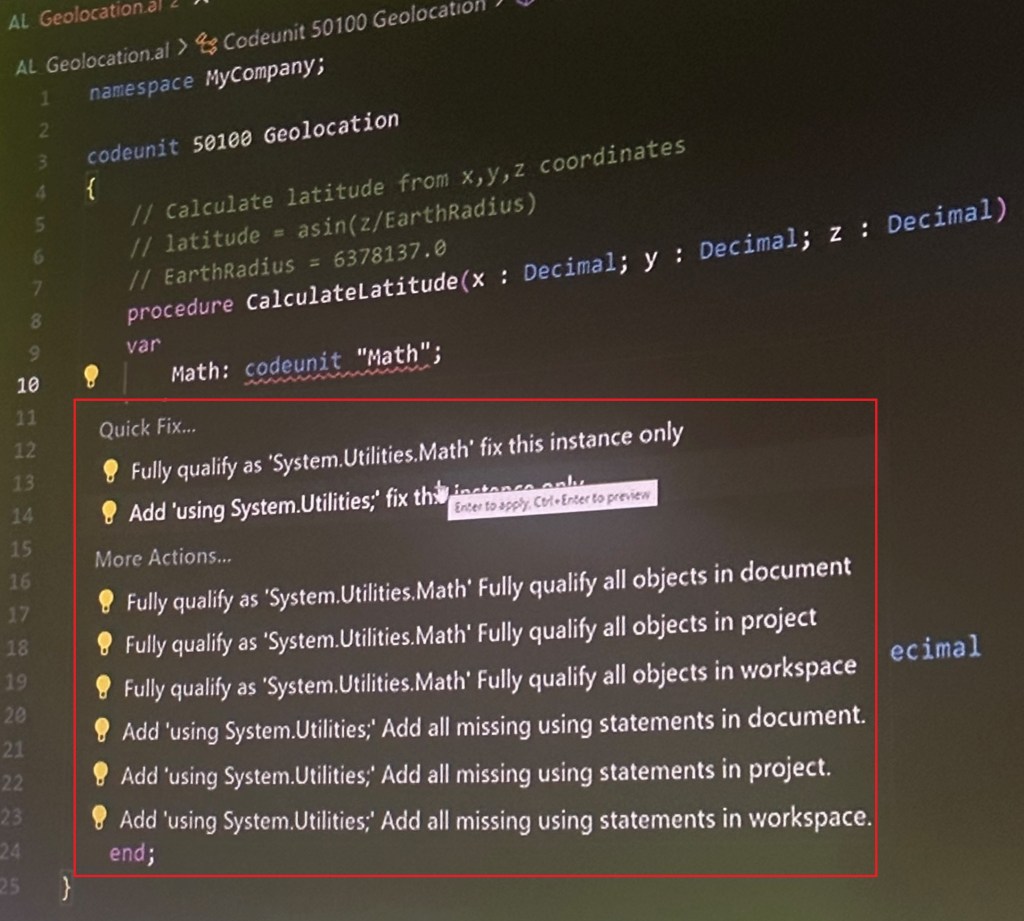This screenshot has width=1024, height=921.
Task: Click lightbulb beside 'Fully qualify all objects in project'
Action: (x=103, y=641)
